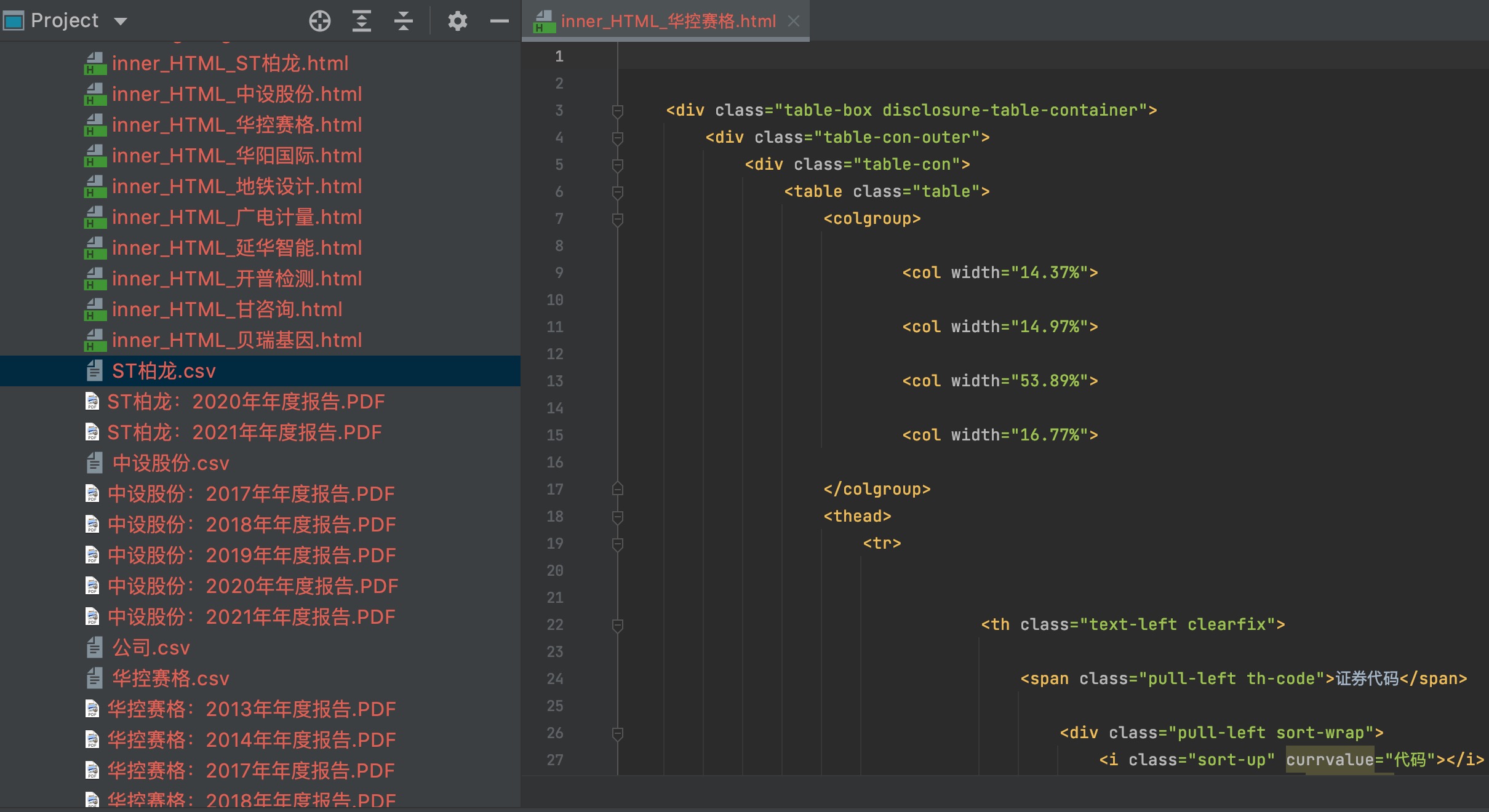Open 华控赛格：2013年年度报告.PDF
1489x812 pixels.
click(251, 709)
